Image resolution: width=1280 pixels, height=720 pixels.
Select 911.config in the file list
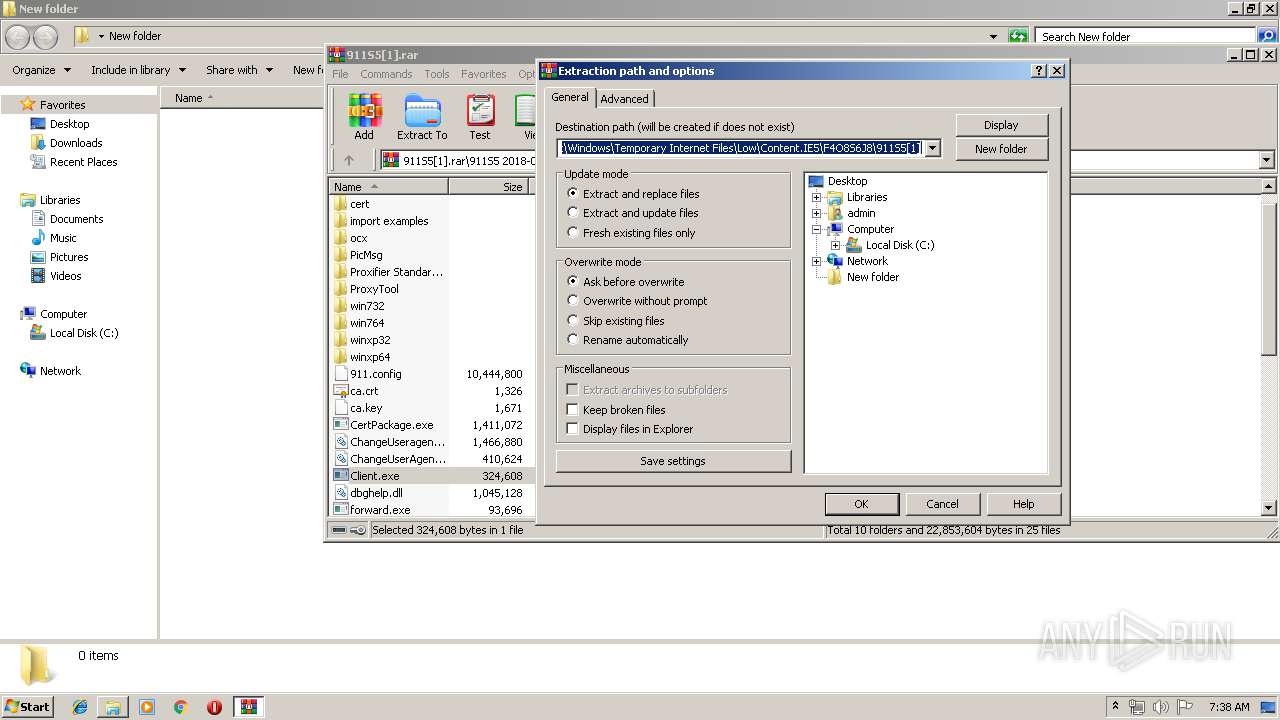pyautogui.click(x=375, y=374)
